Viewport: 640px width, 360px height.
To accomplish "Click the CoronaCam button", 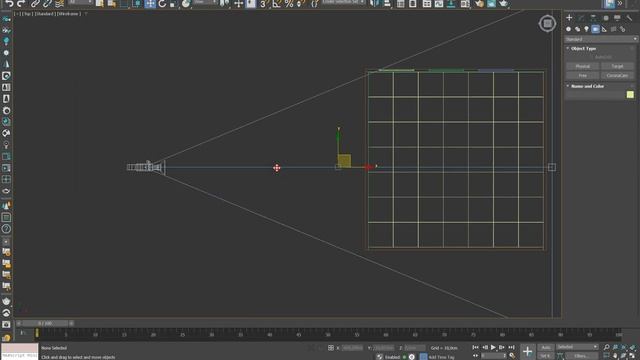I will 617,76.
